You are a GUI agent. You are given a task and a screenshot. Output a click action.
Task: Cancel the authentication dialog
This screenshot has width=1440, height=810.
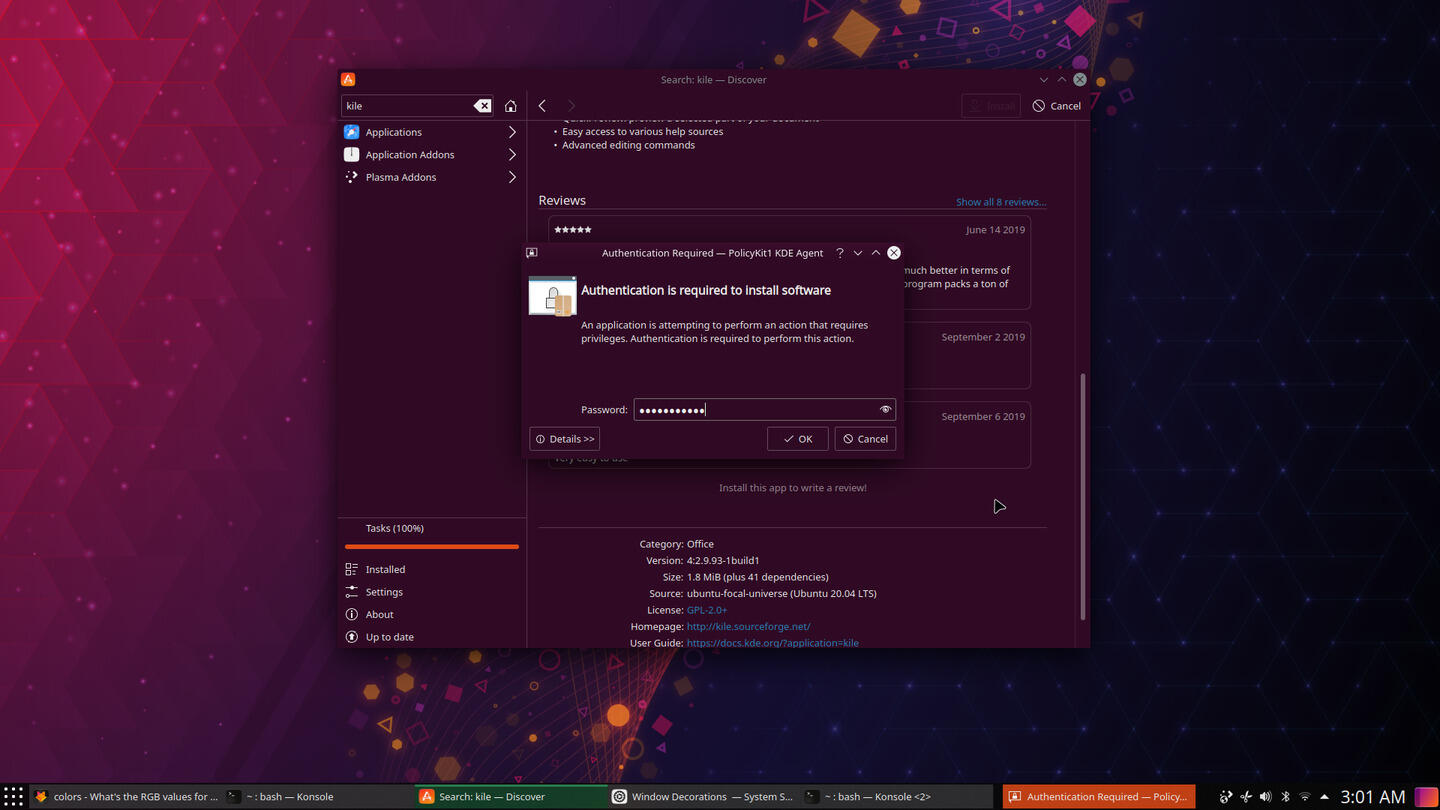865,439
